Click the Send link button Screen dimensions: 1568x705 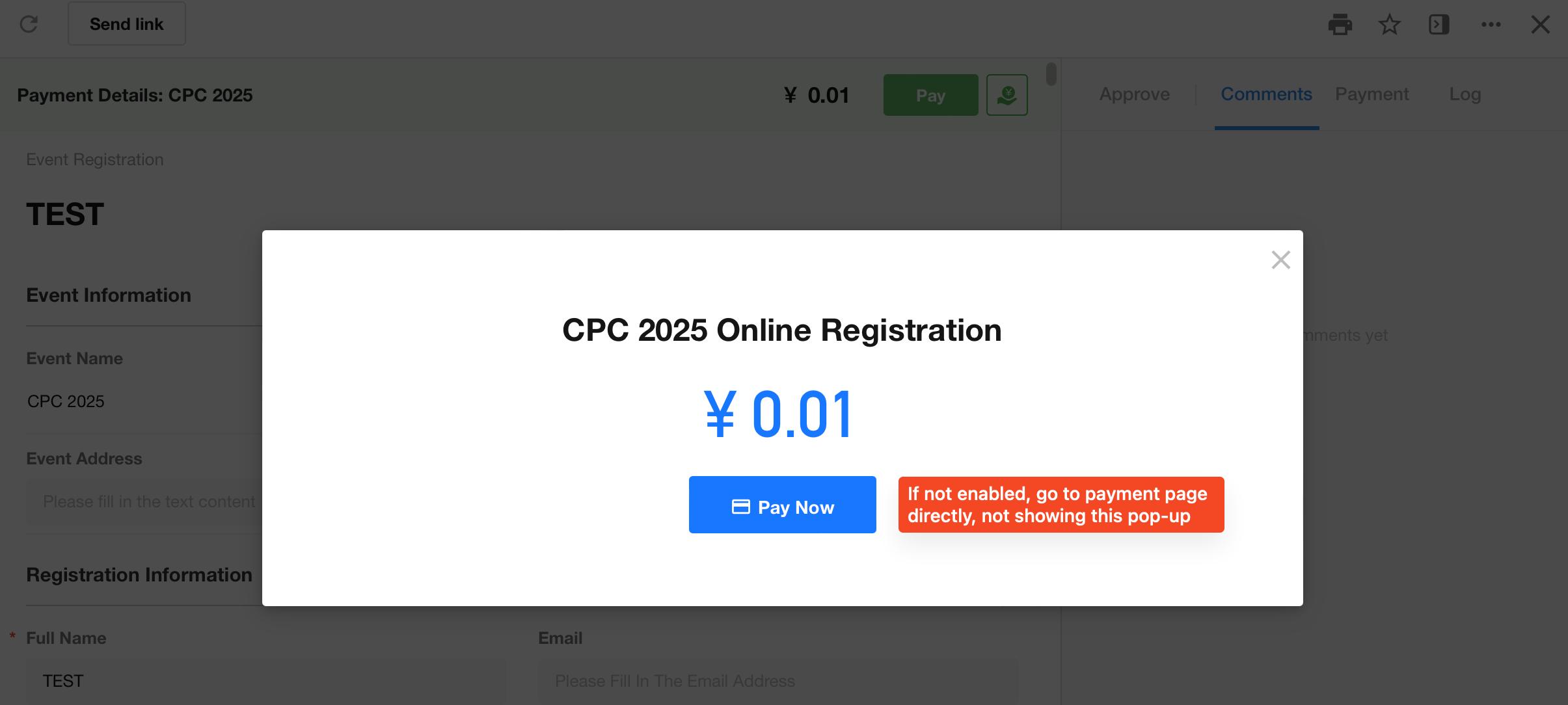pyautogui.click(x=127, y=24)
